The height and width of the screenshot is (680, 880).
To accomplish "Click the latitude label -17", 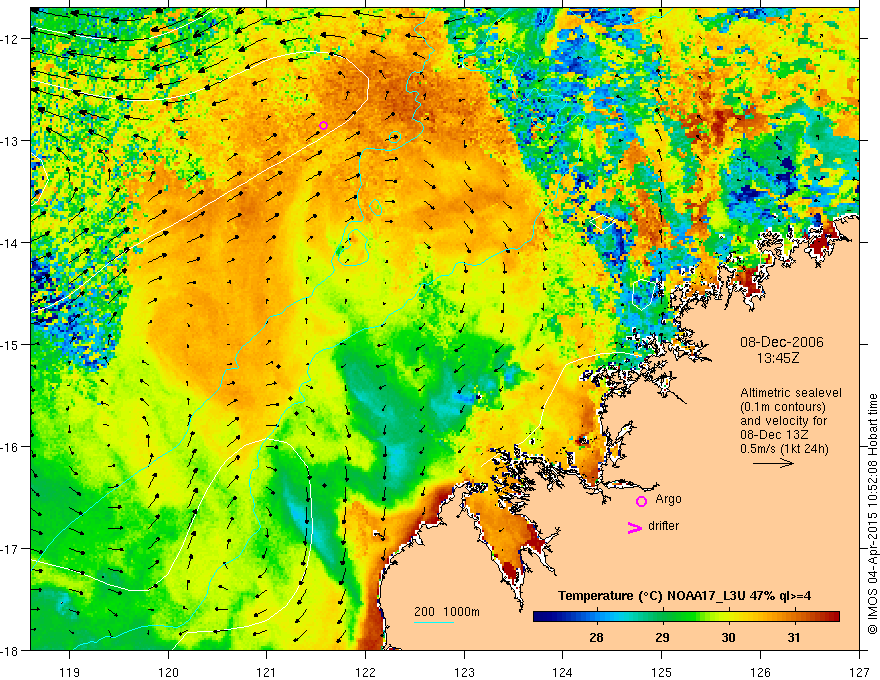I will tap(12, 549).
